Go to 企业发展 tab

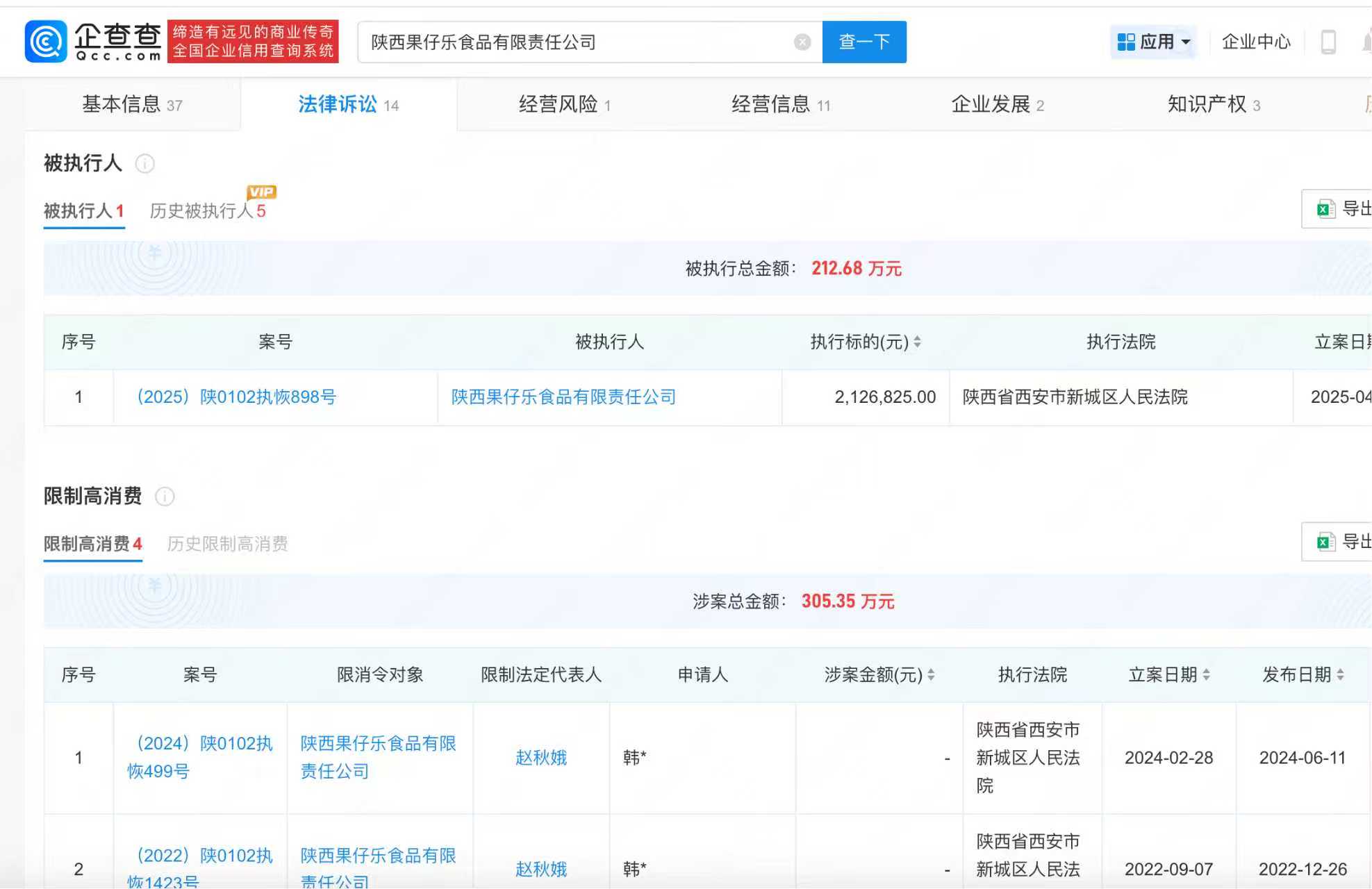pos(998,104)
